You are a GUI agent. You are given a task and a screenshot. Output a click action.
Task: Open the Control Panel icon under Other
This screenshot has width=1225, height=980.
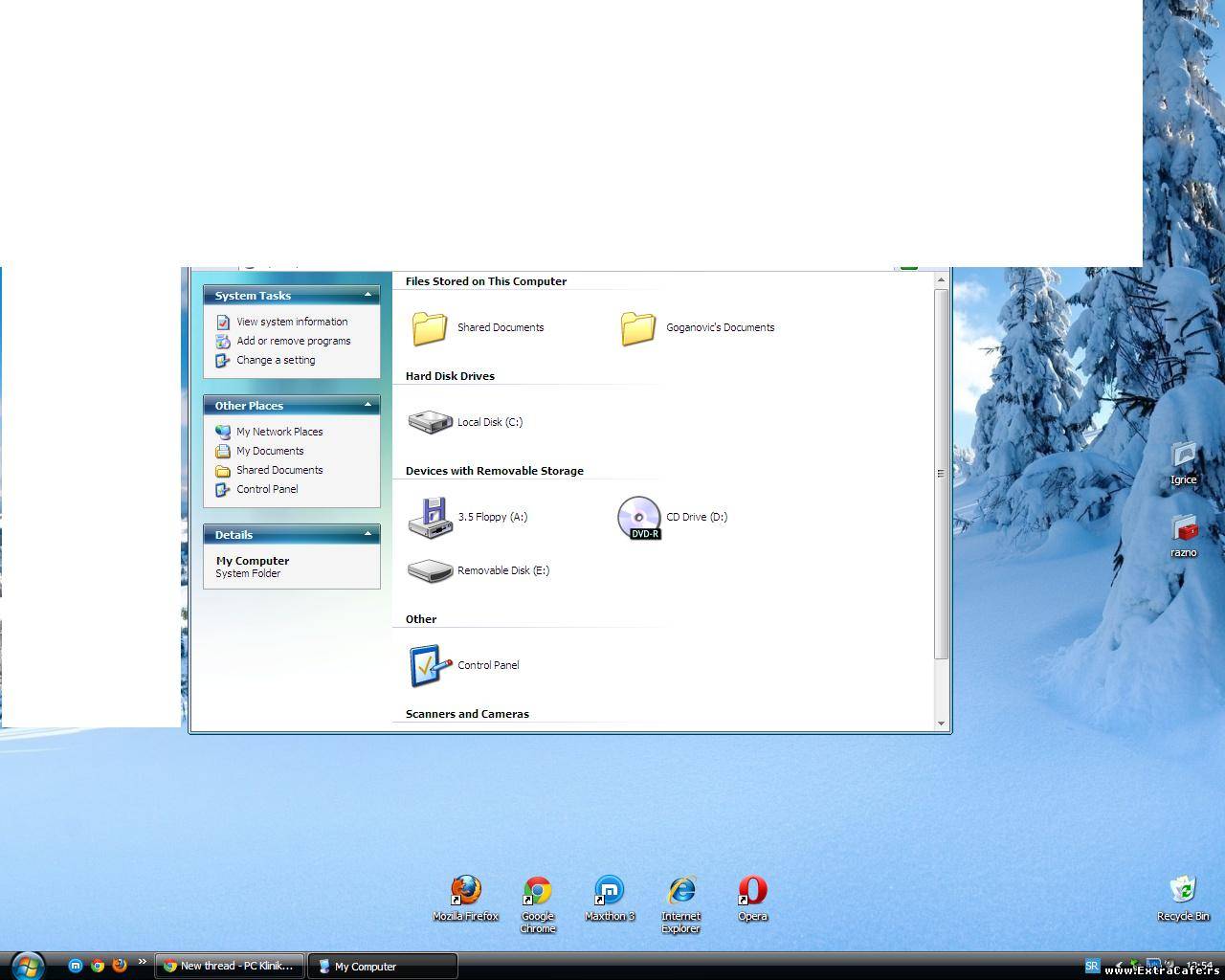pyautogui.click(x=430, y=666)
